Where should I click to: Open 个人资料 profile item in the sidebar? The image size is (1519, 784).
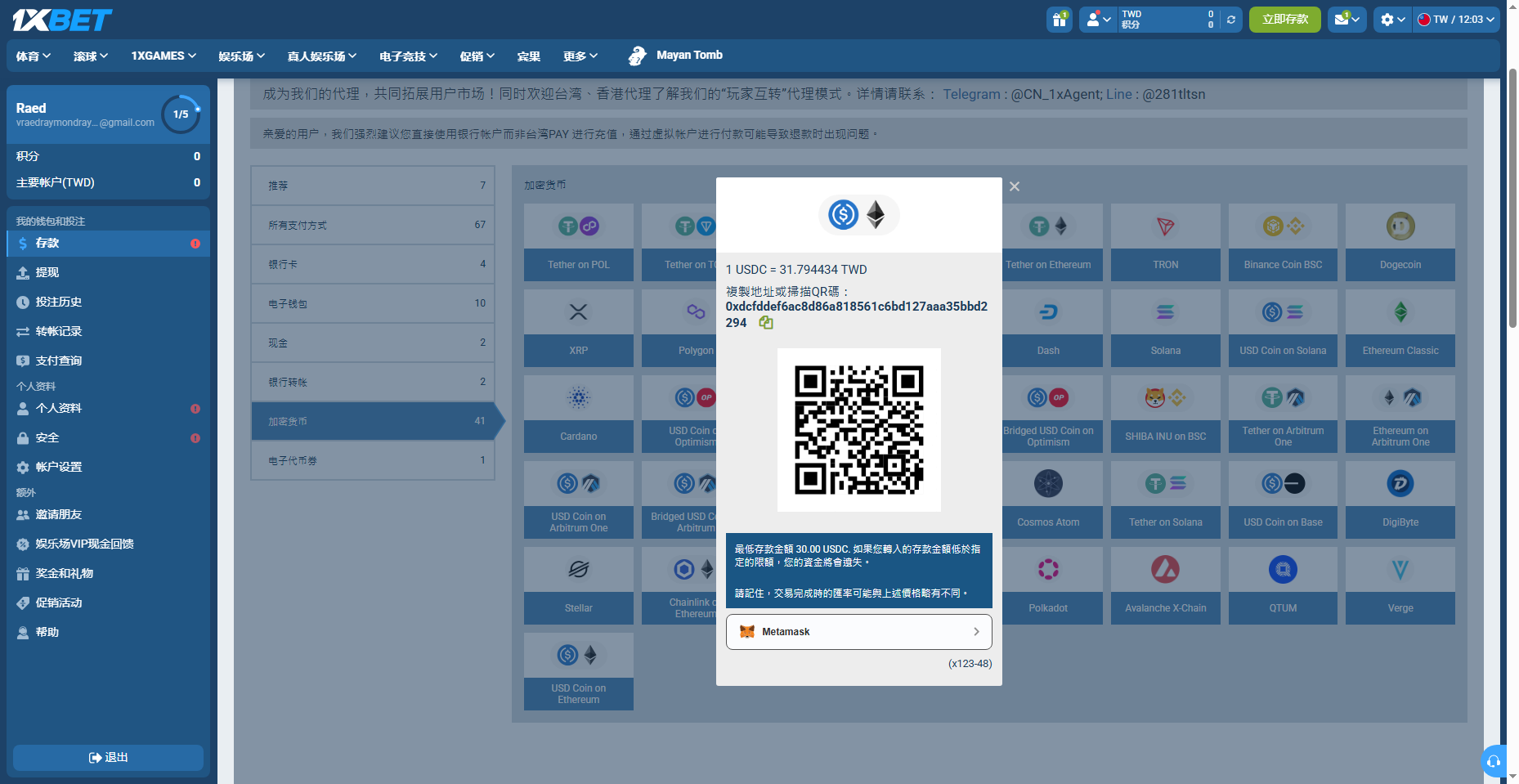pos(108,408)
